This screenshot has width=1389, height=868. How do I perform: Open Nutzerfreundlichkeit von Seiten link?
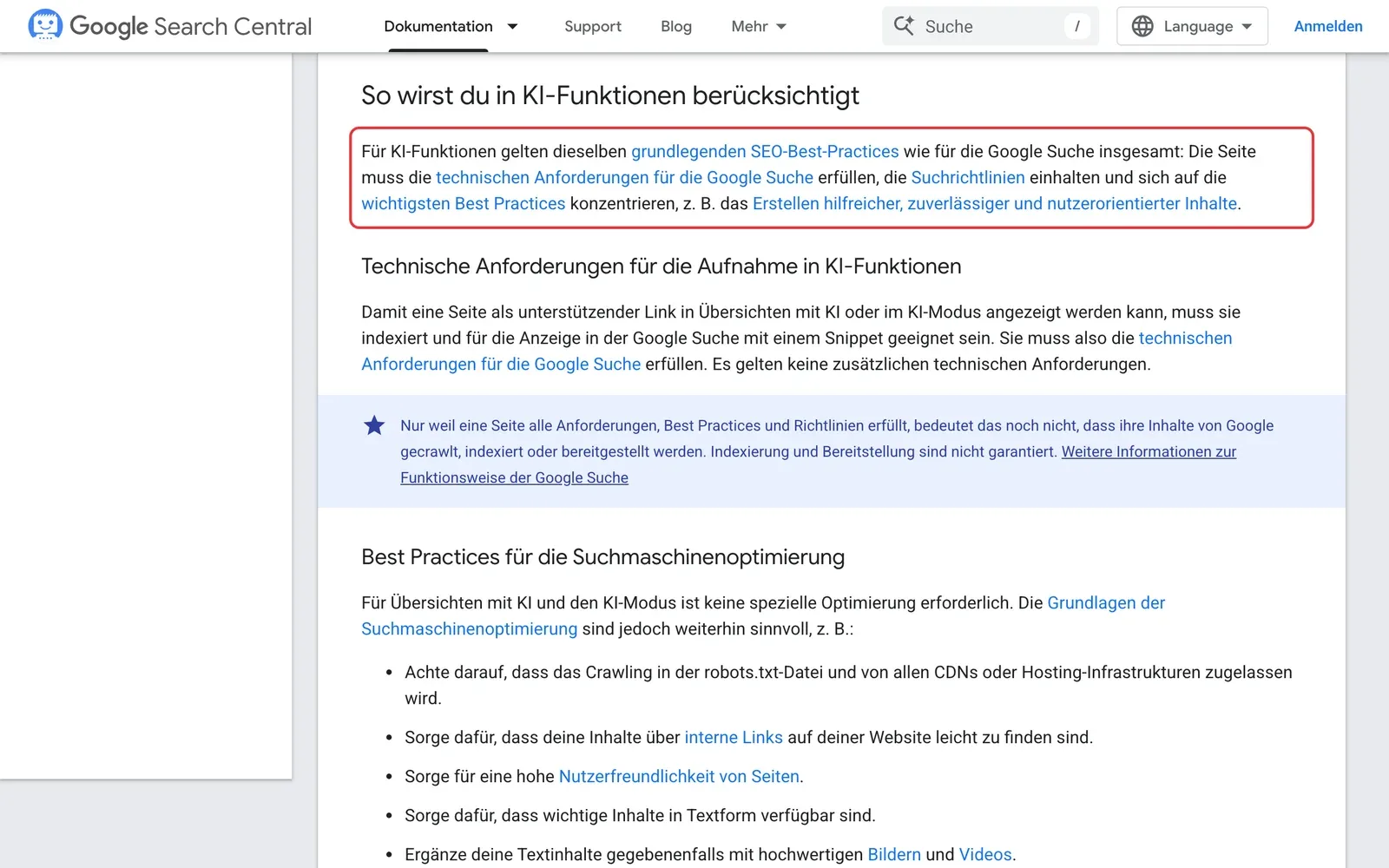coord(679,776)
